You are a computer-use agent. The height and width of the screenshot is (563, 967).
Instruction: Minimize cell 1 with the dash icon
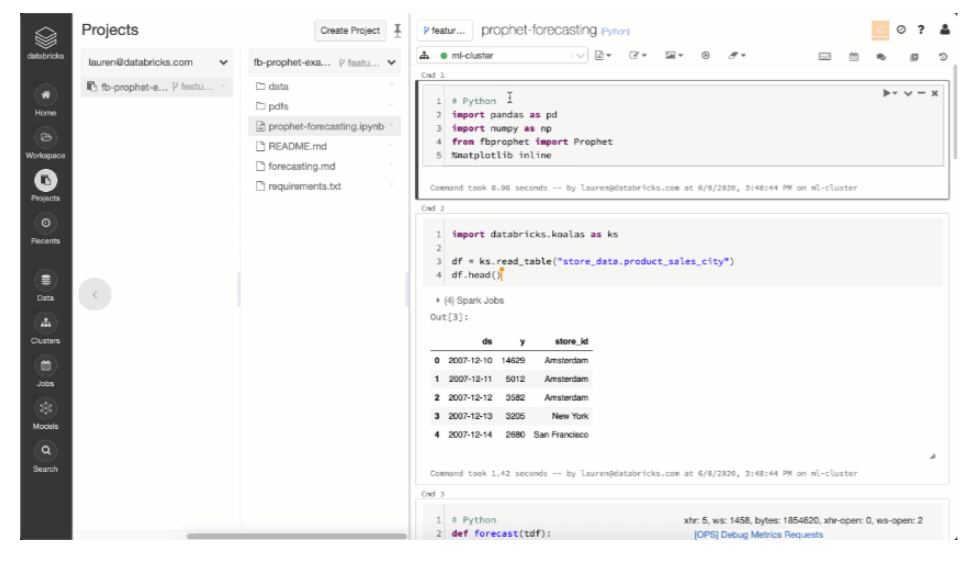[921, 93]
